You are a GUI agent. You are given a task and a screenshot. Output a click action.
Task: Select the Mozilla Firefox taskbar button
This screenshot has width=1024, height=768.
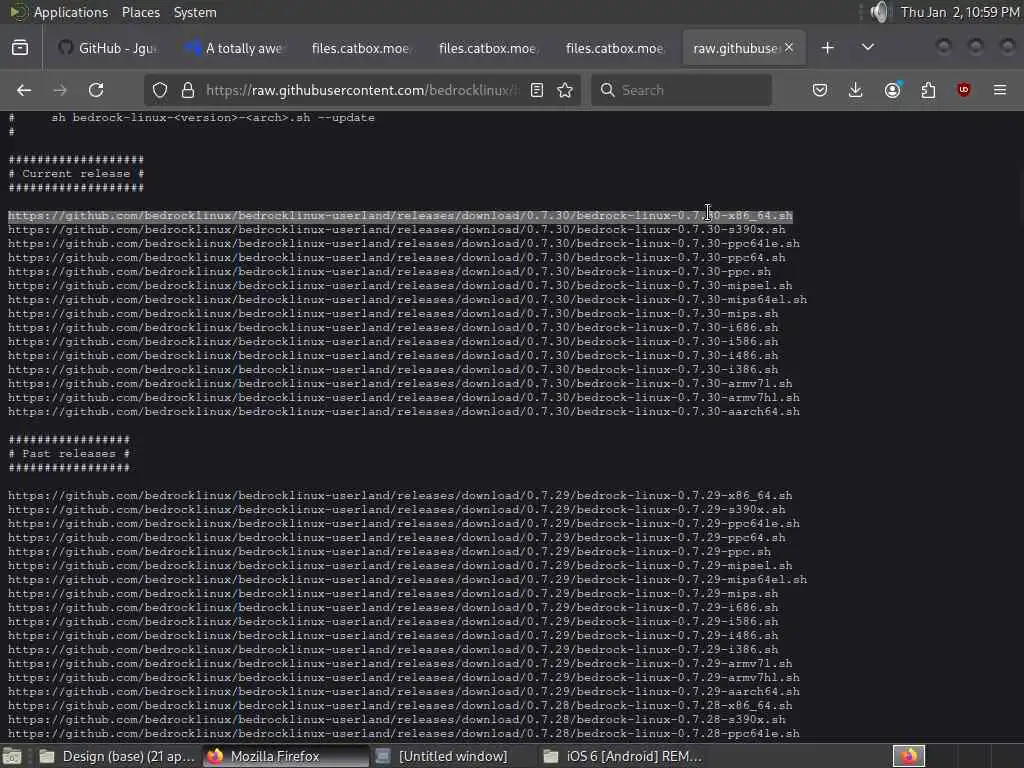pos(286,756)
